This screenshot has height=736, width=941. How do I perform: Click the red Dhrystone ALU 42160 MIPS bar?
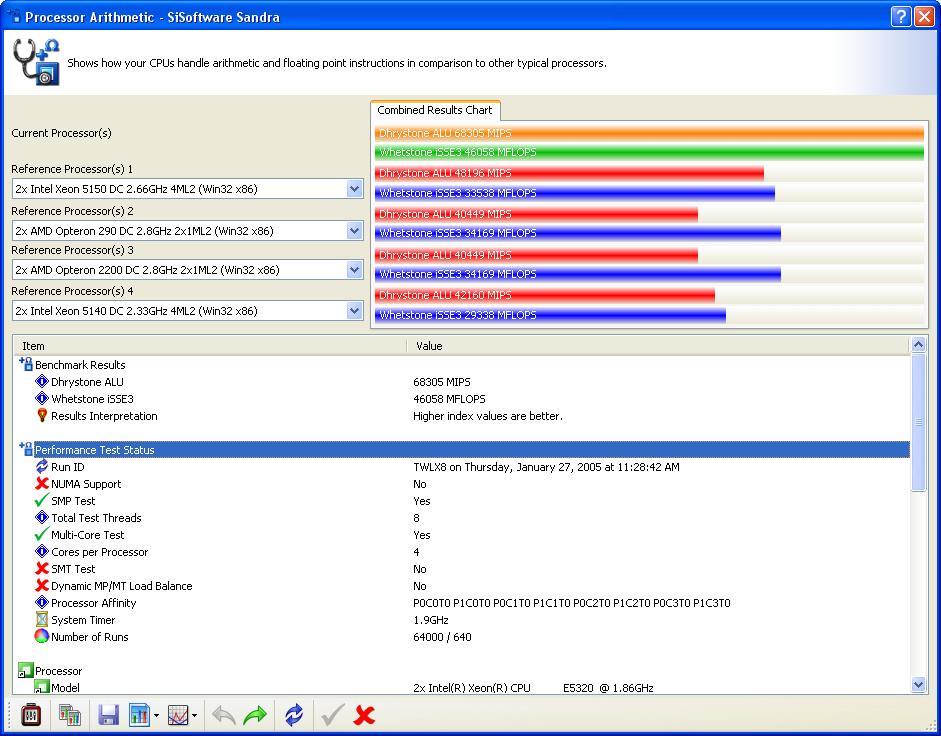point(544,295)
